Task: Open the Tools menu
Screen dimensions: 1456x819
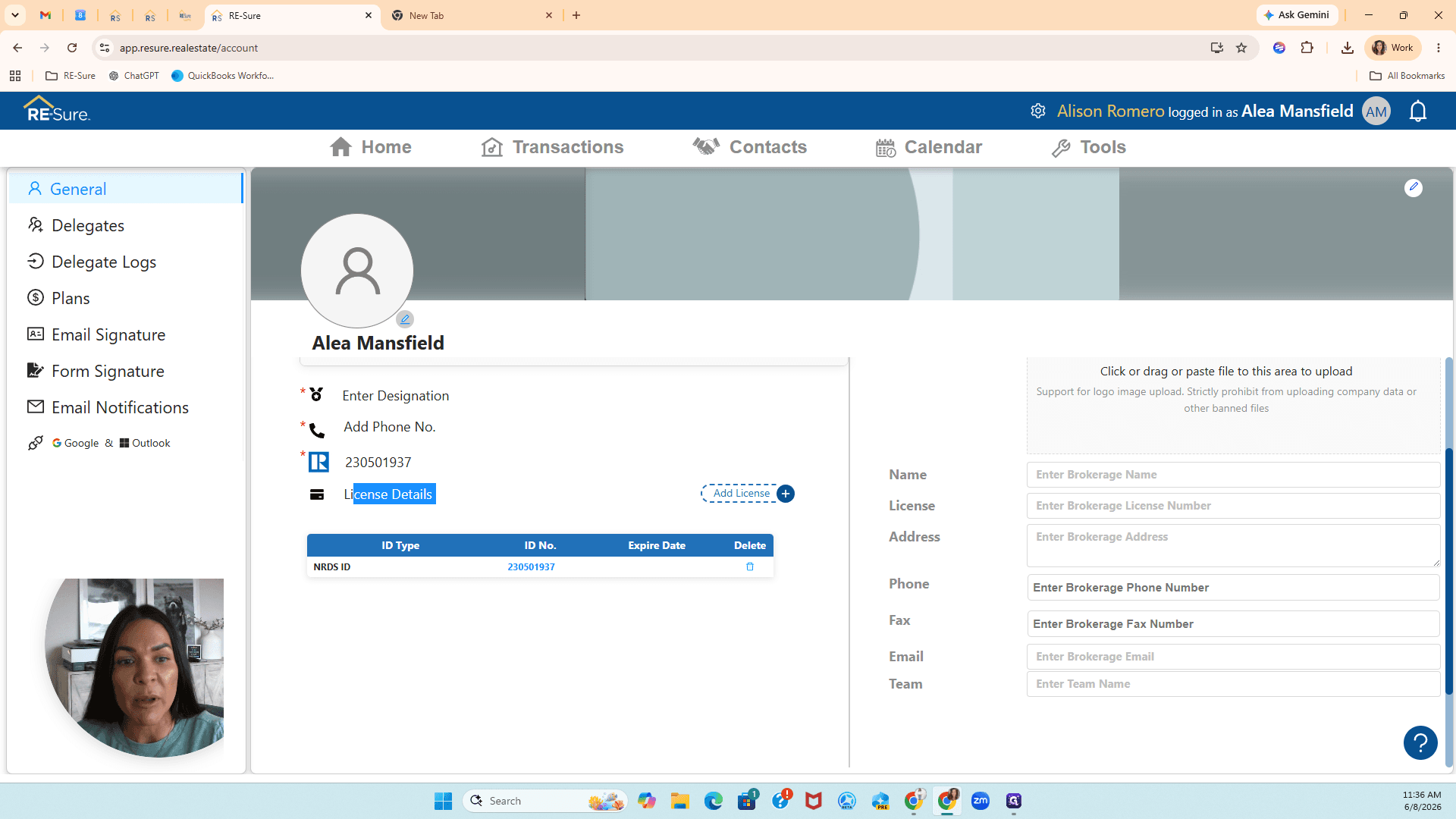Action: point(1088,147)
